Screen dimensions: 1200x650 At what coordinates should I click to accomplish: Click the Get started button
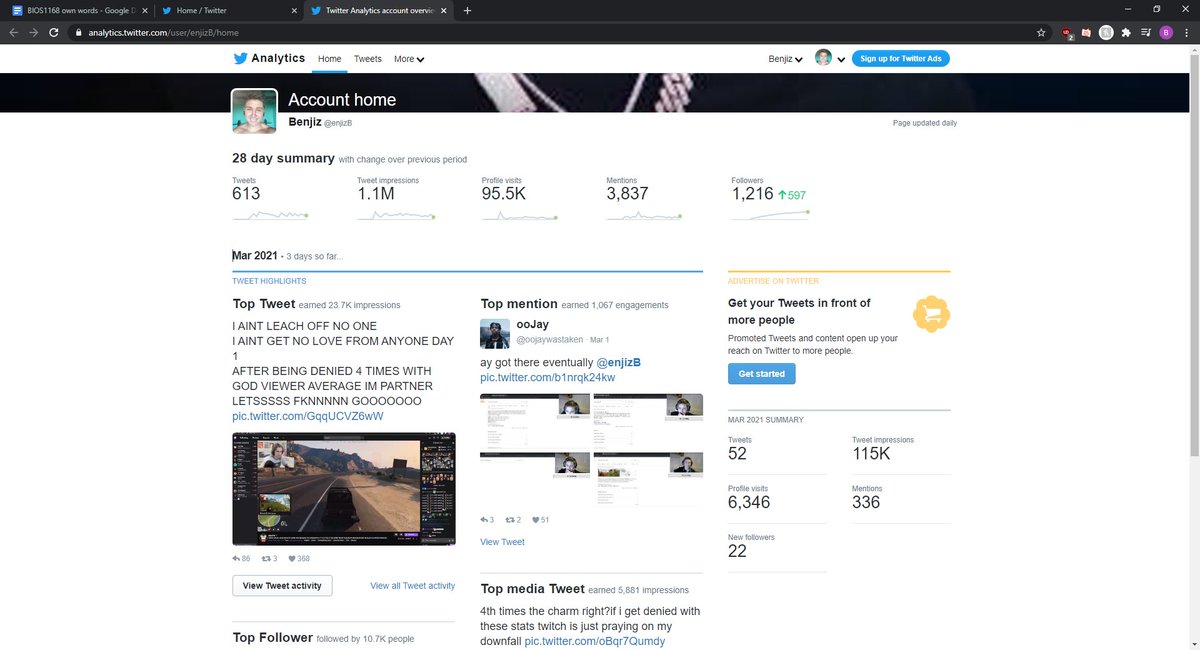coord(762,373)
